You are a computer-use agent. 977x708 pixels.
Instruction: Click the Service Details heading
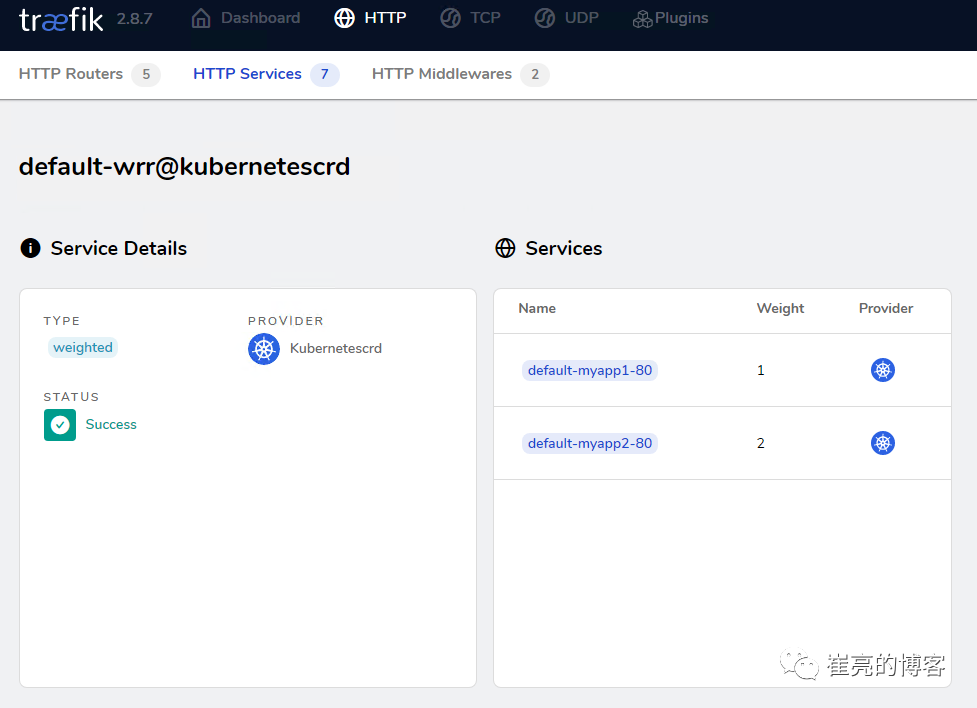pos(118,248)
